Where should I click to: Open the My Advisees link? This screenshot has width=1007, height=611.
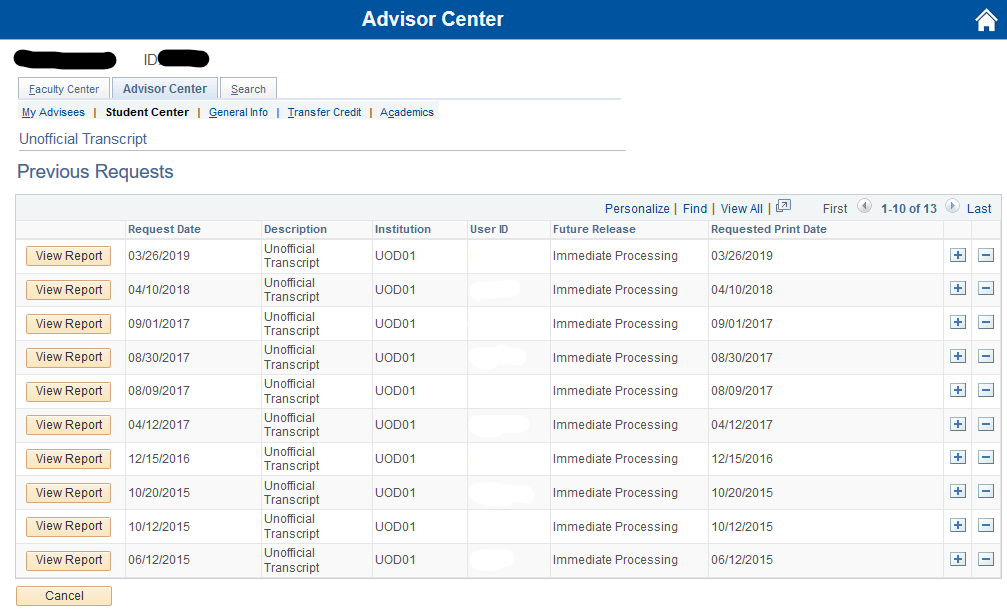click(53, 112)
